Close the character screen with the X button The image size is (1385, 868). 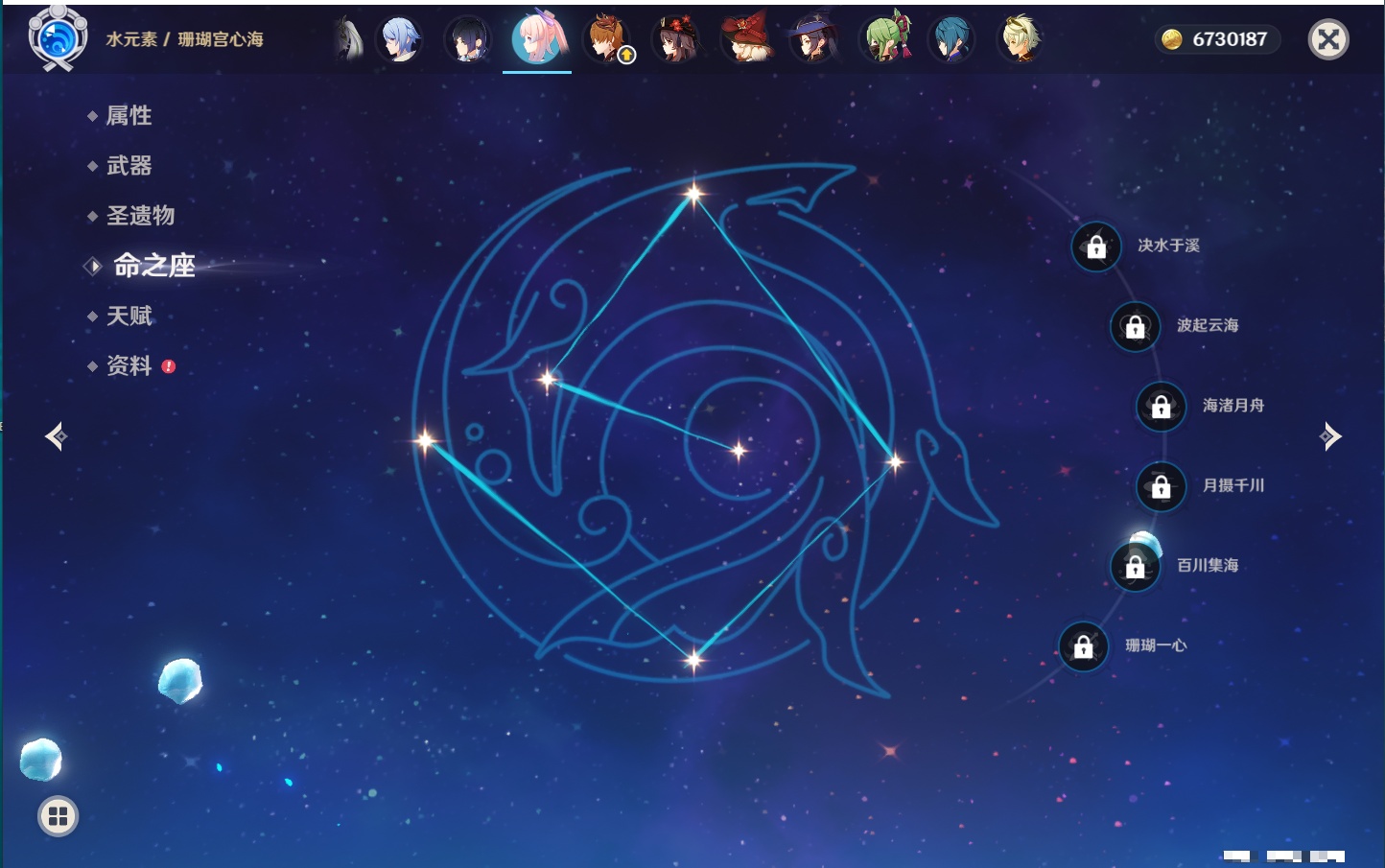click(1328, 39)
